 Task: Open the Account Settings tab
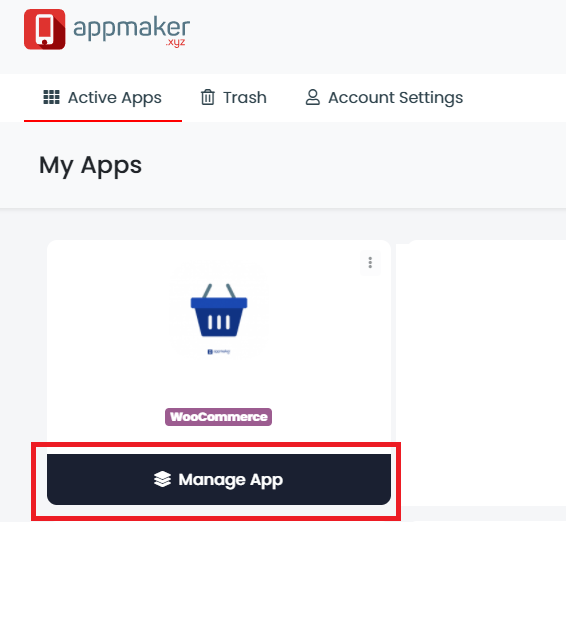coord(384,98)
